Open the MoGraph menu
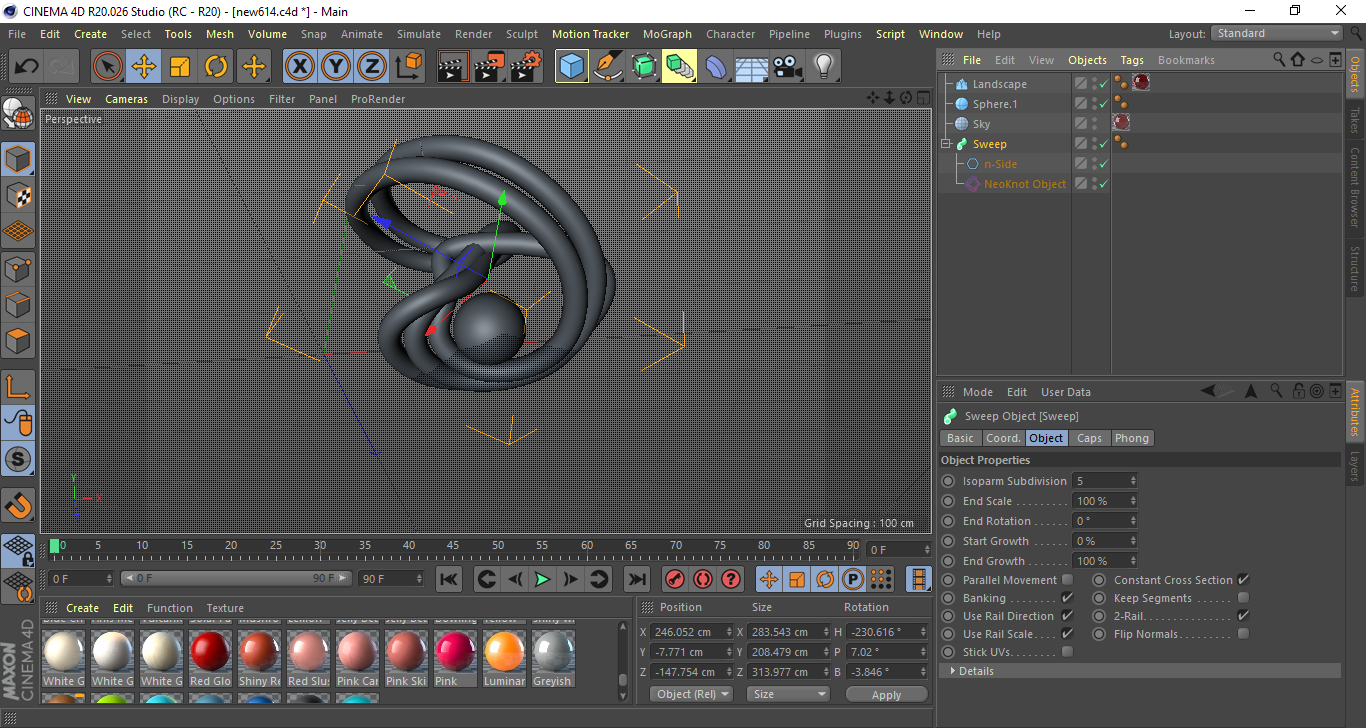Viewport: 1366px width, 728px height. coord(666,33)
